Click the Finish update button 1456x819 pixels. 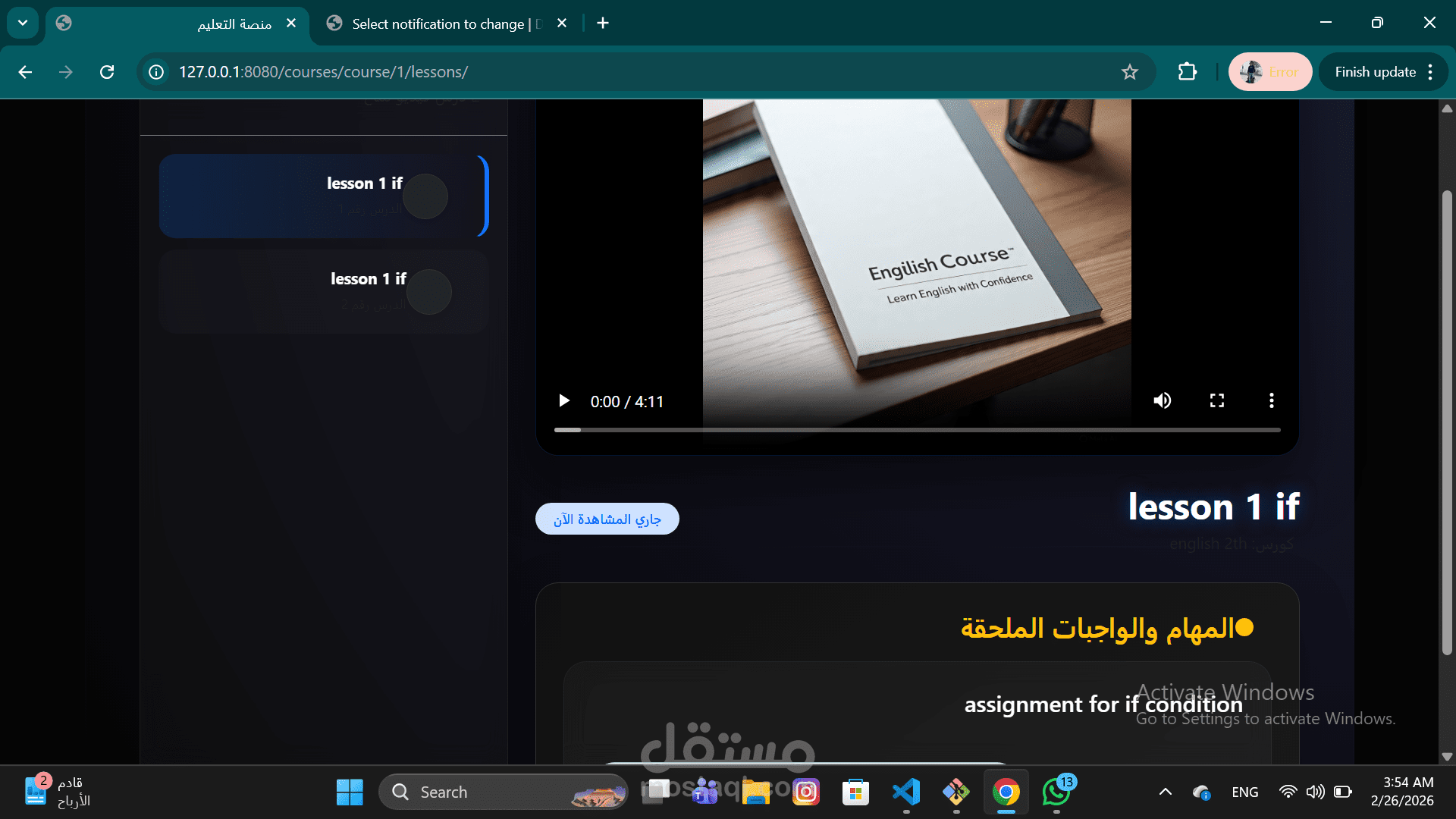[x=1375, y=72]
